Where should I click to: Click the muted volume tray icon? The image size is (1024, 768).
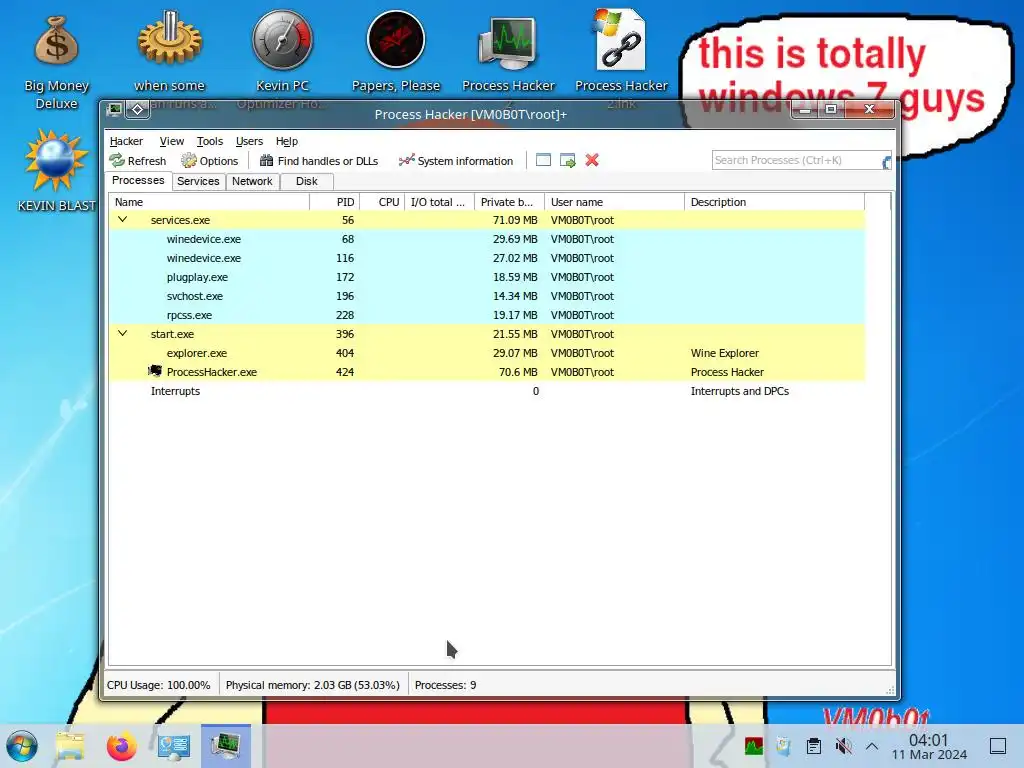843,746
